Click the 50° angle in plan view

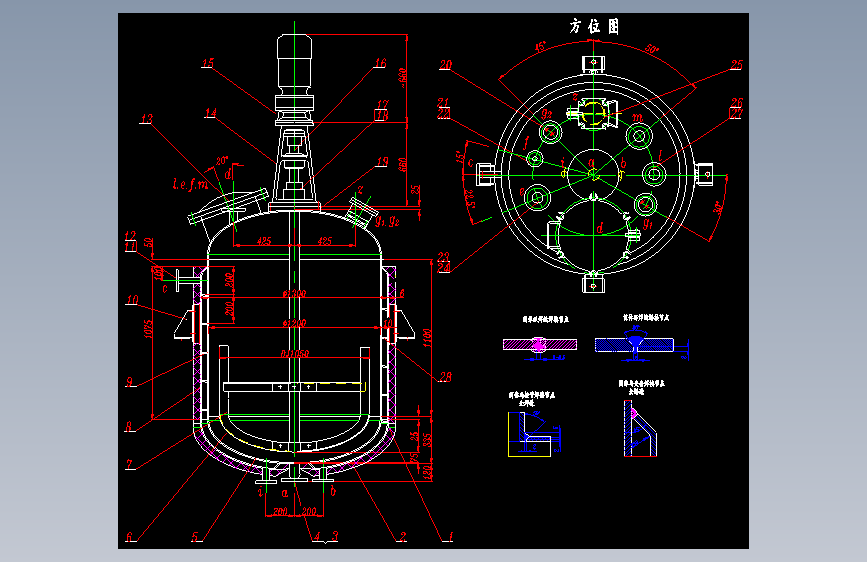[x=652, y=49]
